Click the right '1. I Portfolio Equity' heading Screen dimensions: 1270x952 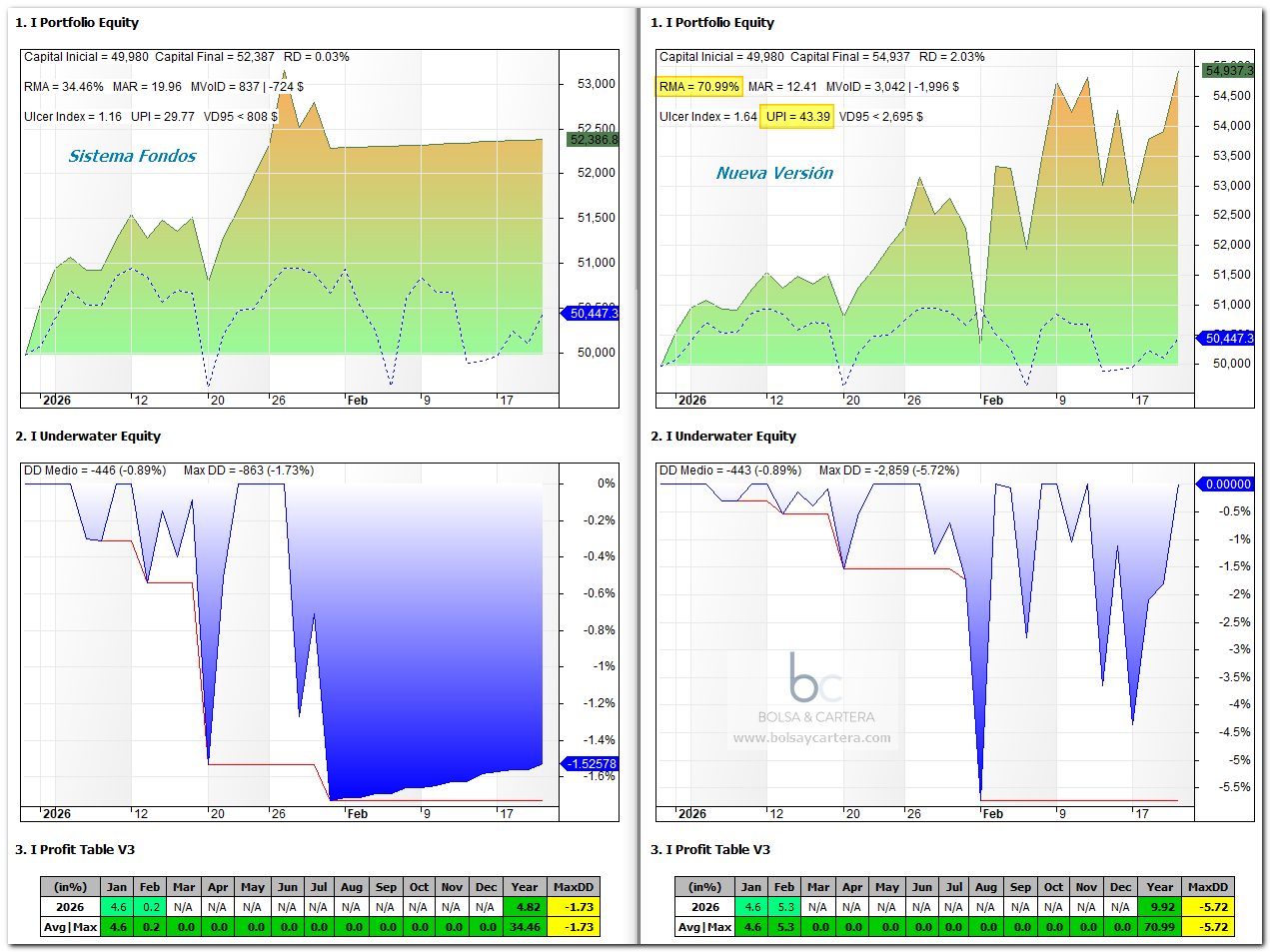coord(712,22)
